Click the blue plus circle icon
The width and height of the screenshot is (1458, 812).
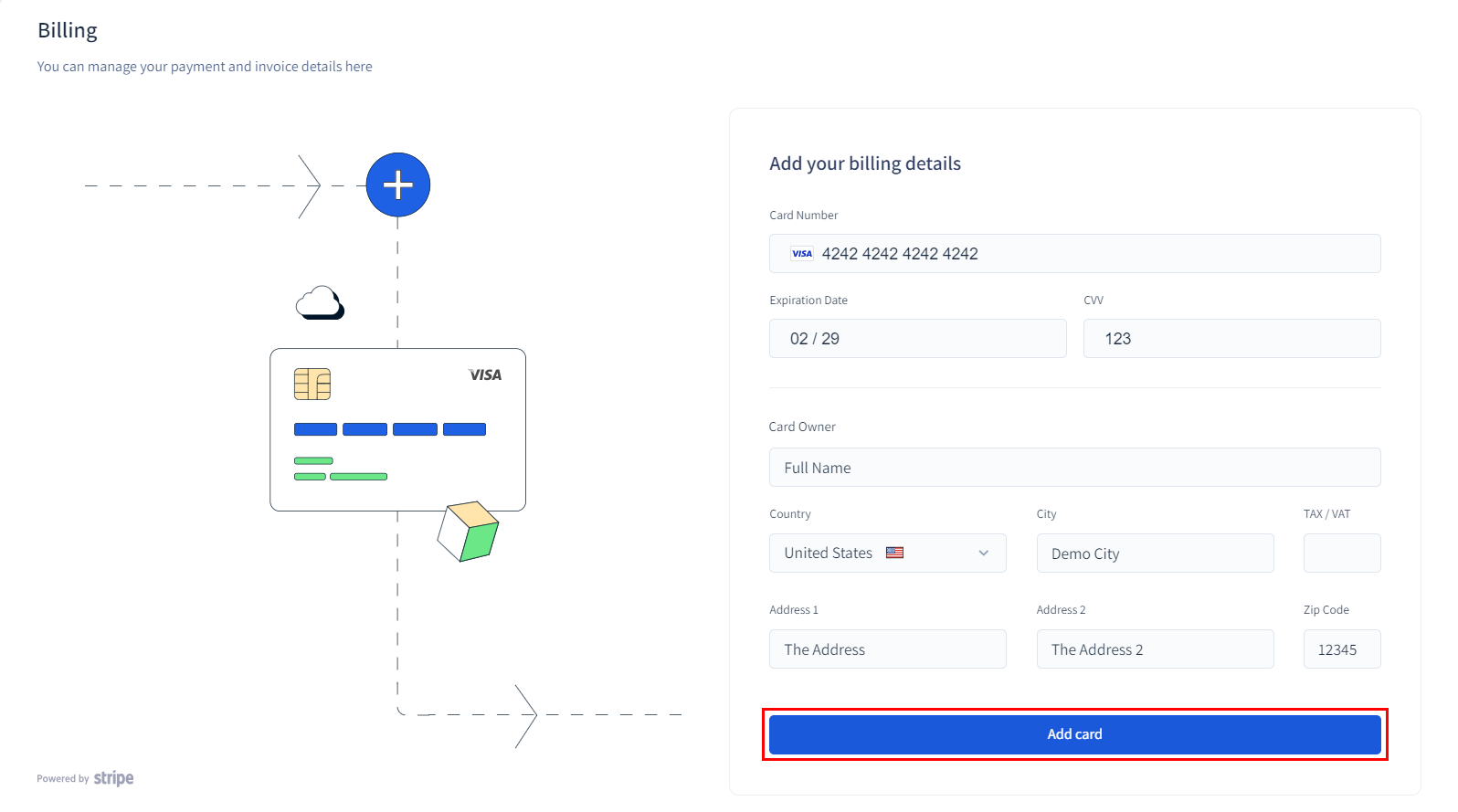tap(397, 185)
